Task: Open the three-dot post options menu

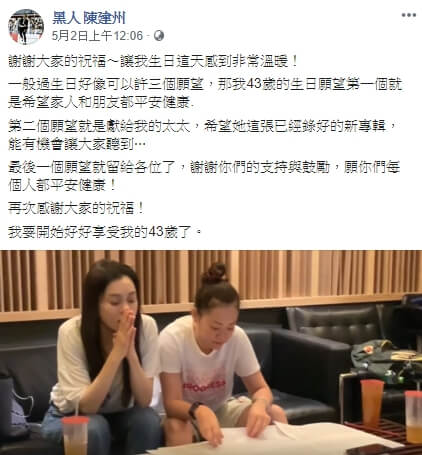Action: pos(409,15)
